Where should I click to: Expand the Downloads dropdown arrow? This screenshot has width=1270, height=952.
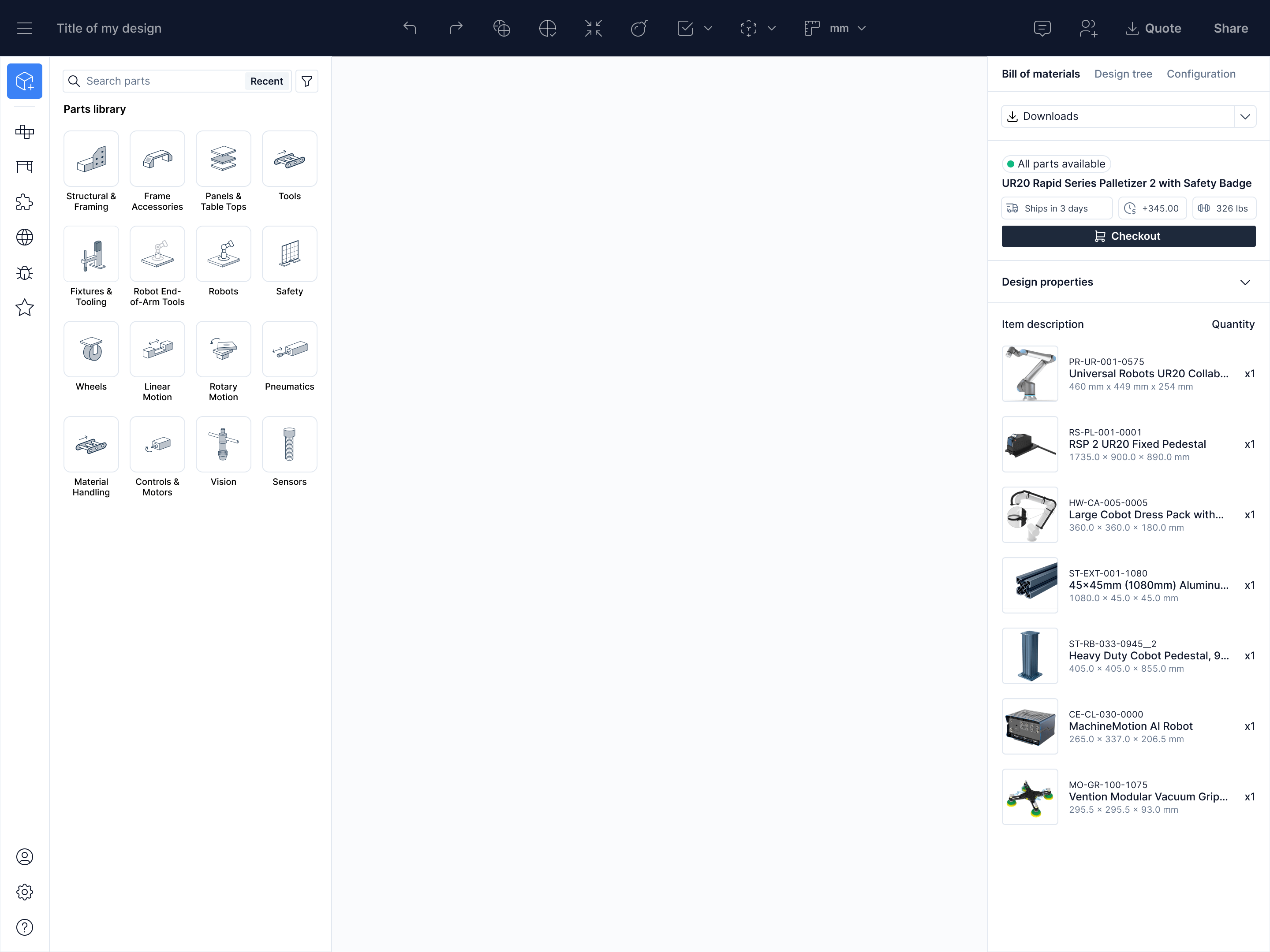1244,116
